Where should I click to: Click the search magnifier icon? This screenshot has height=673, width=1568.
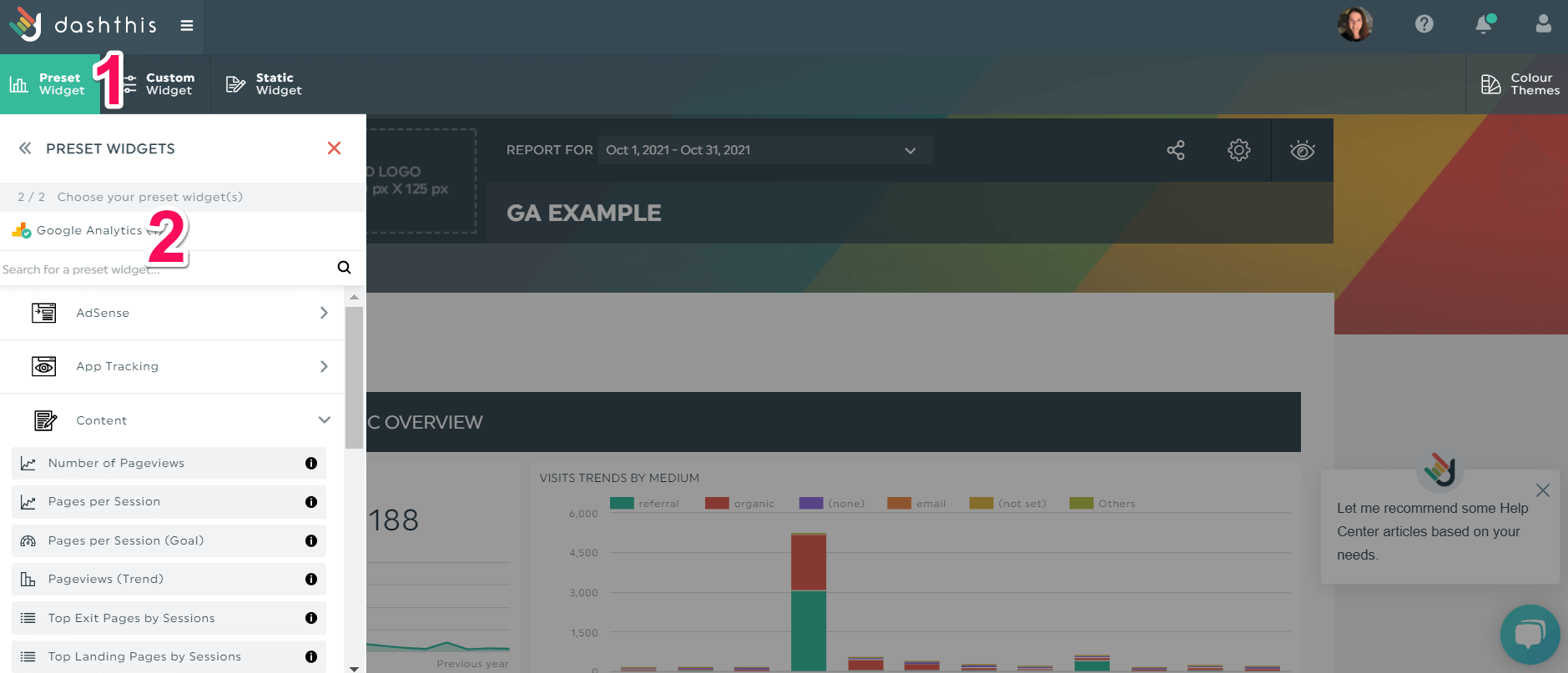click(x=344, y=268)
